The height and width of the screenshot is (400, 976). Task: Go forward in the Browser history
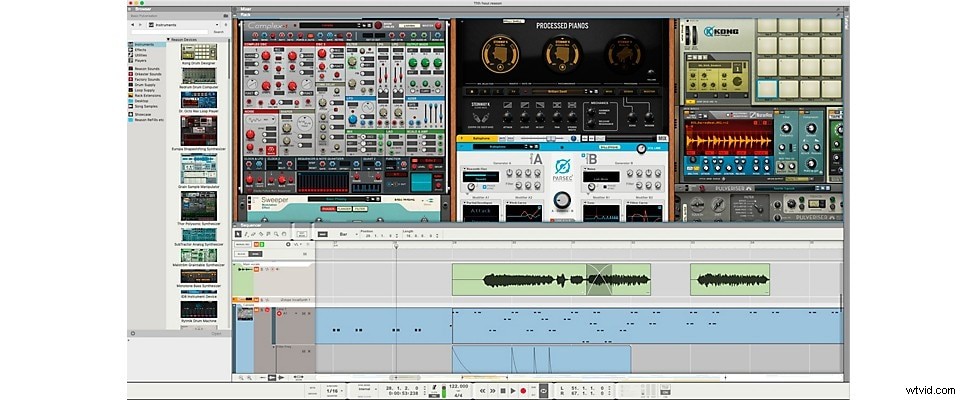[140, 25]
